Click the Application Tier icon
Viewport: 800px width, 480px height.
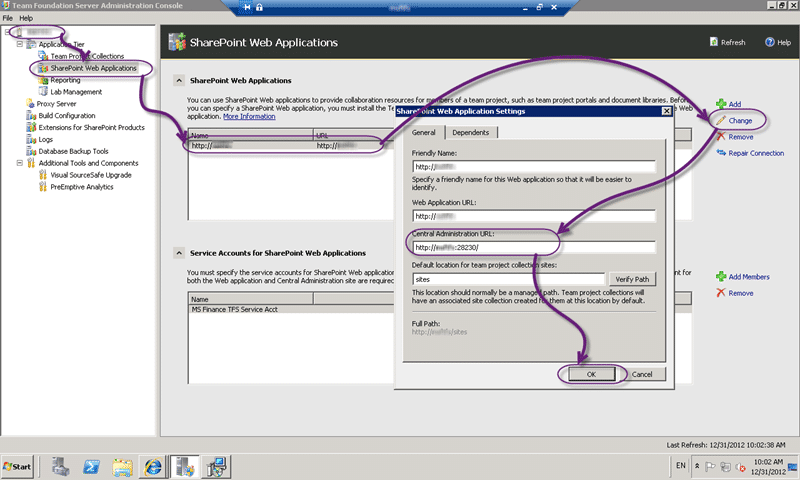pos(31,44)
